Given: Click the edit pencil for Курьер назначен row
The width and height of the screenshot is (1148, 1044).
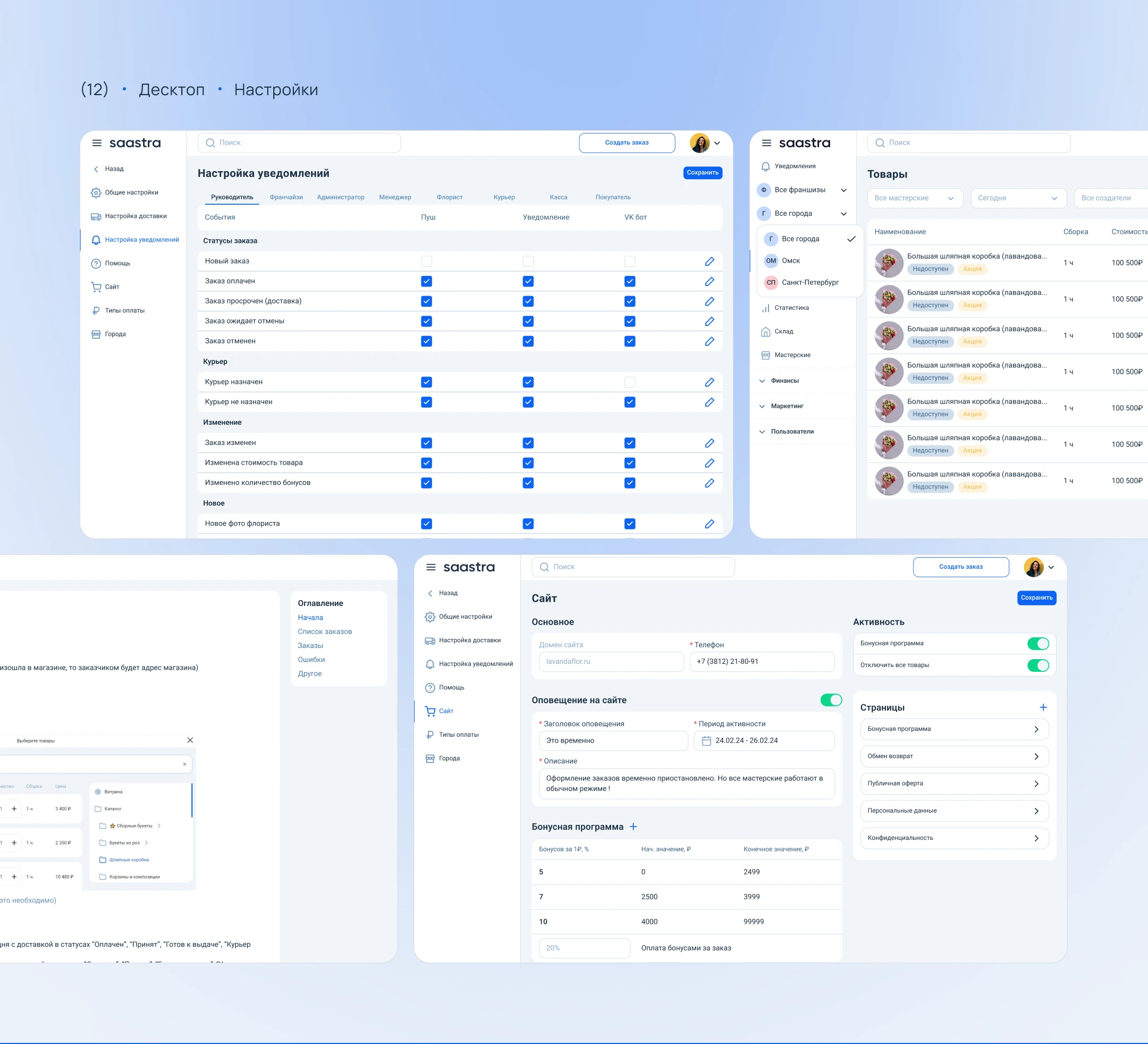Looking at the screenshot, I should click(709, 382).
